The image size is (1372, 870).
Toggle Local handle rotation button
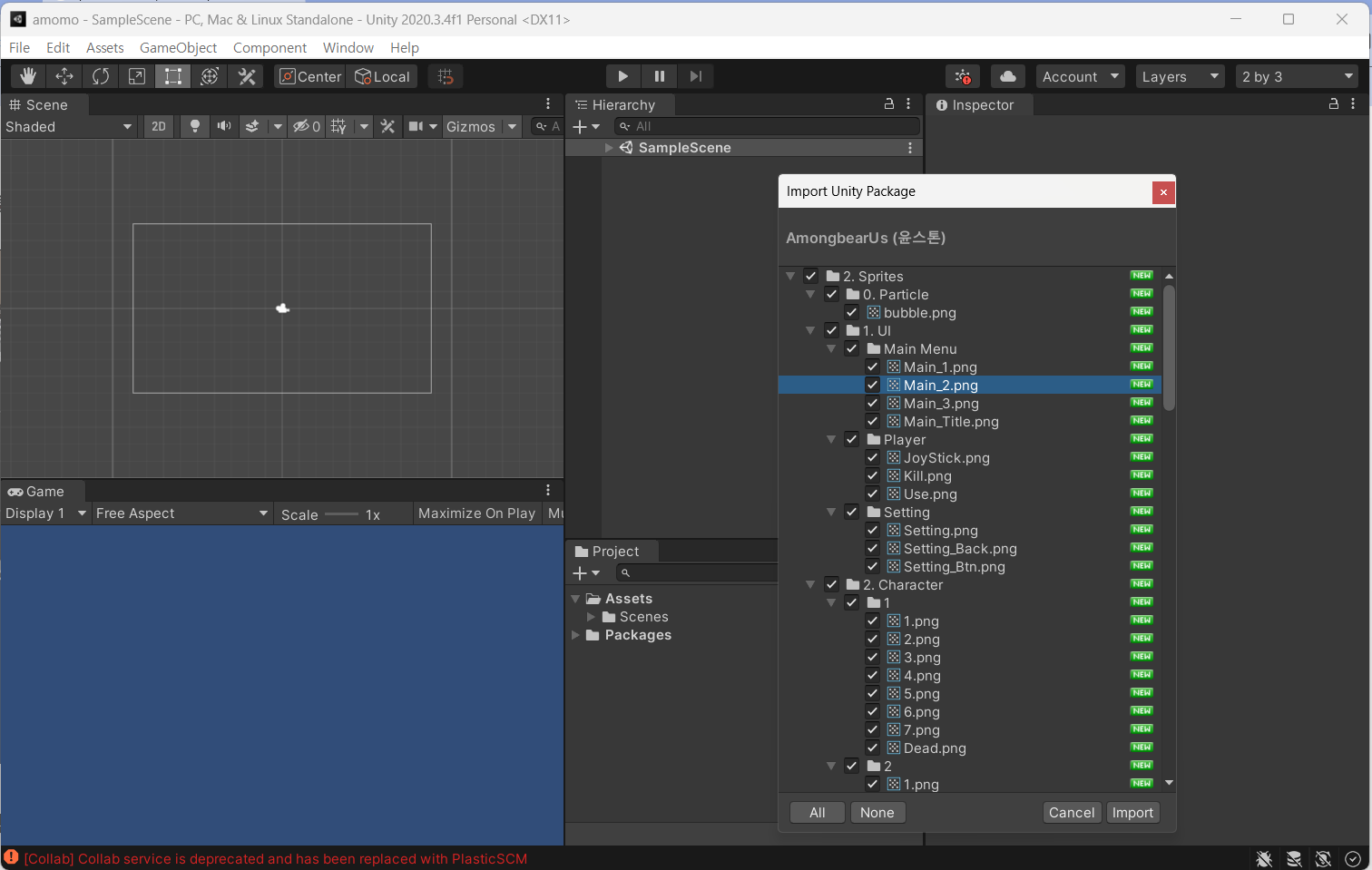click(x=382, y=76)
